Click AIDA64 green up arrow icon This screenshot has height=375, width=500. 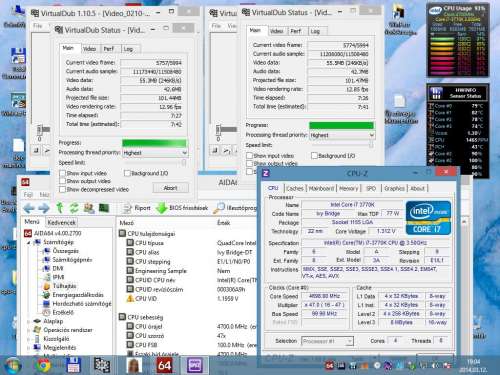pos(60,208)
